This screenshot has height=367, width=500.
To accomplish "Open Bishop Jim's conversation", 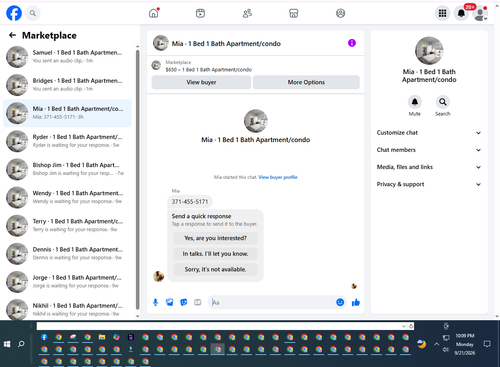I will click(67, 169).
